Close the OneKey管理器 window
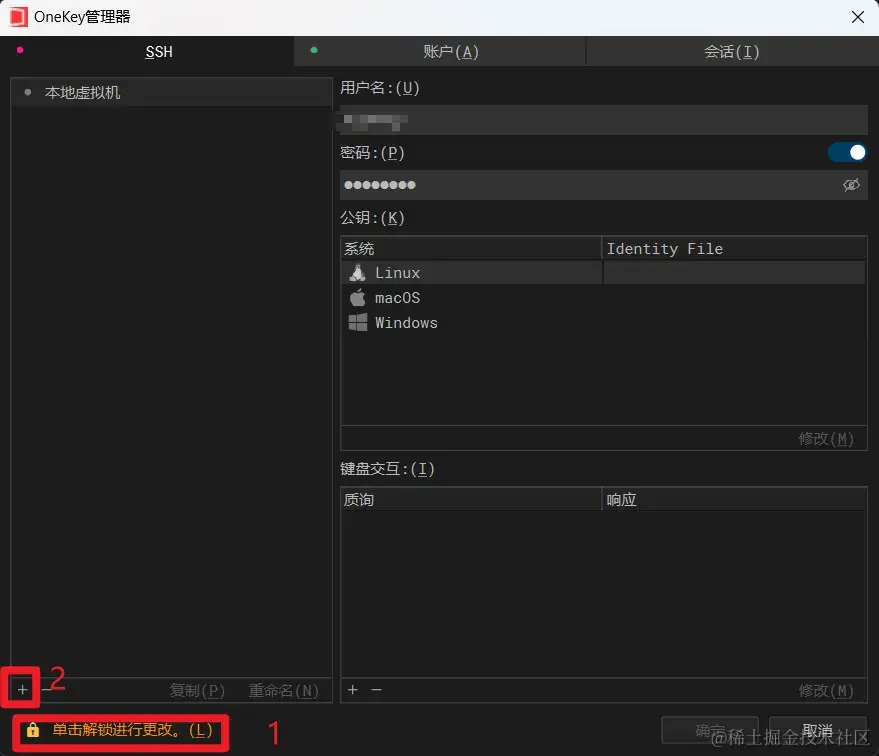Viewport: 879px width, 756px height. (857, 17)
